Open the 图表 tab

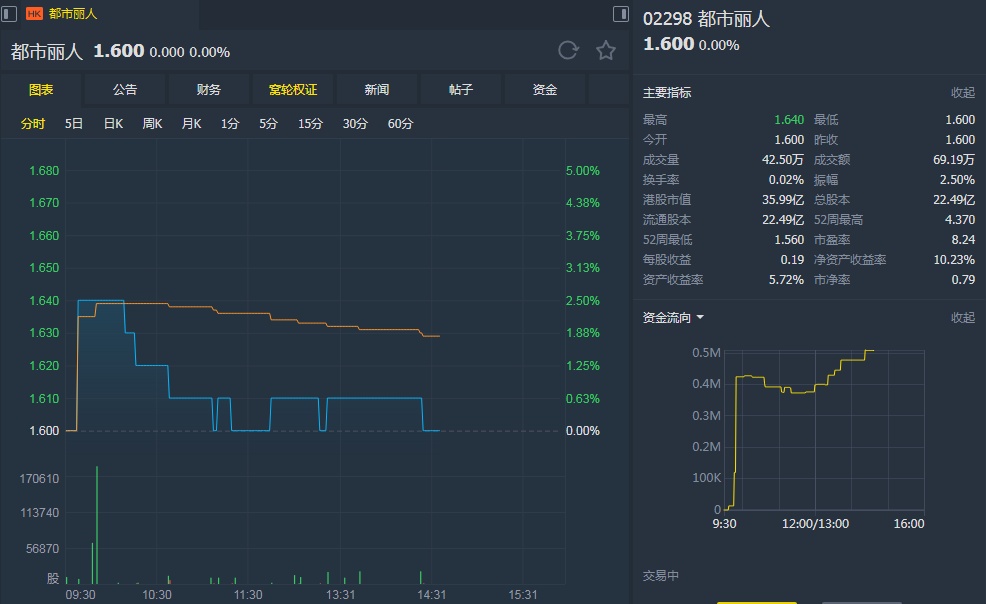[x=41, y=90]
